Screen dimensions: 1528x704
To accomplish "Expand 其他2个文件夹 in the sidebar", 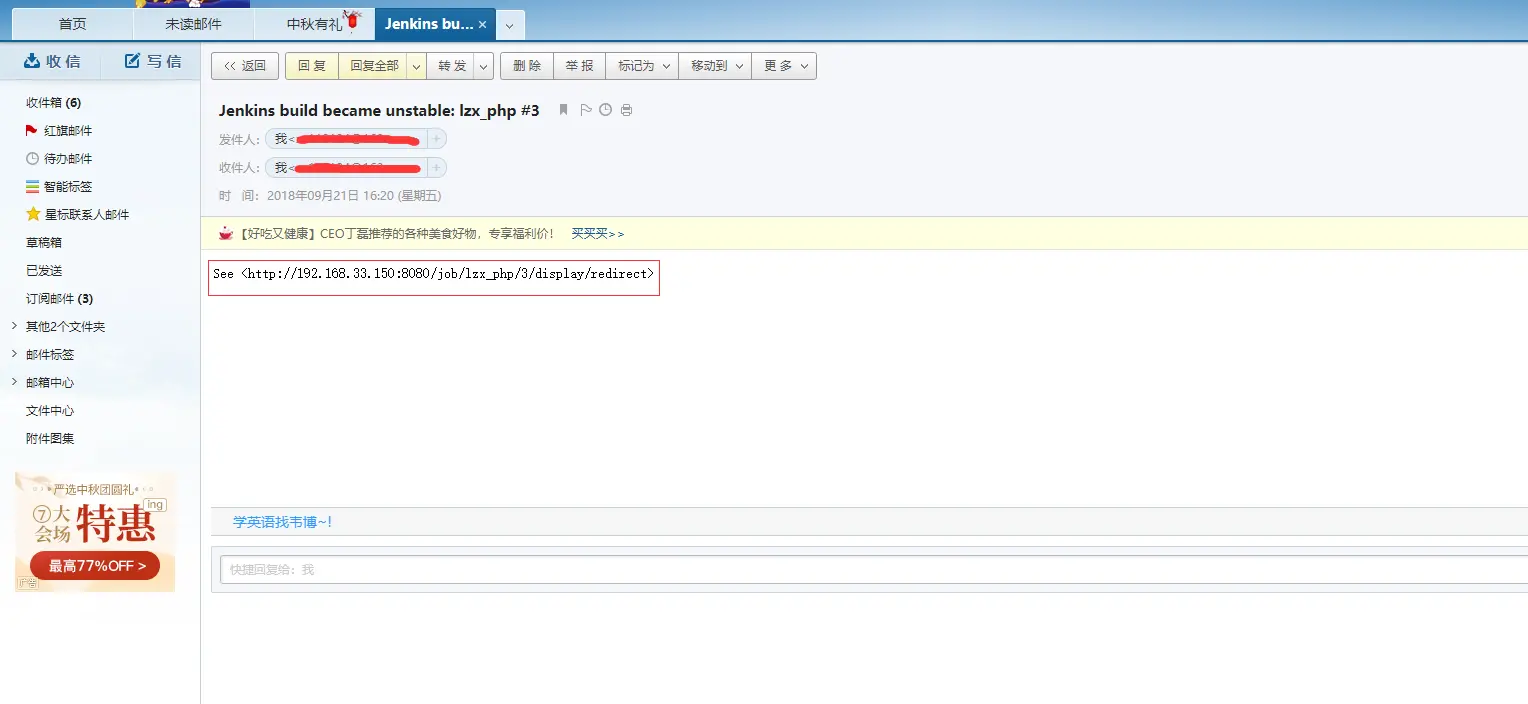I will 13,326.
